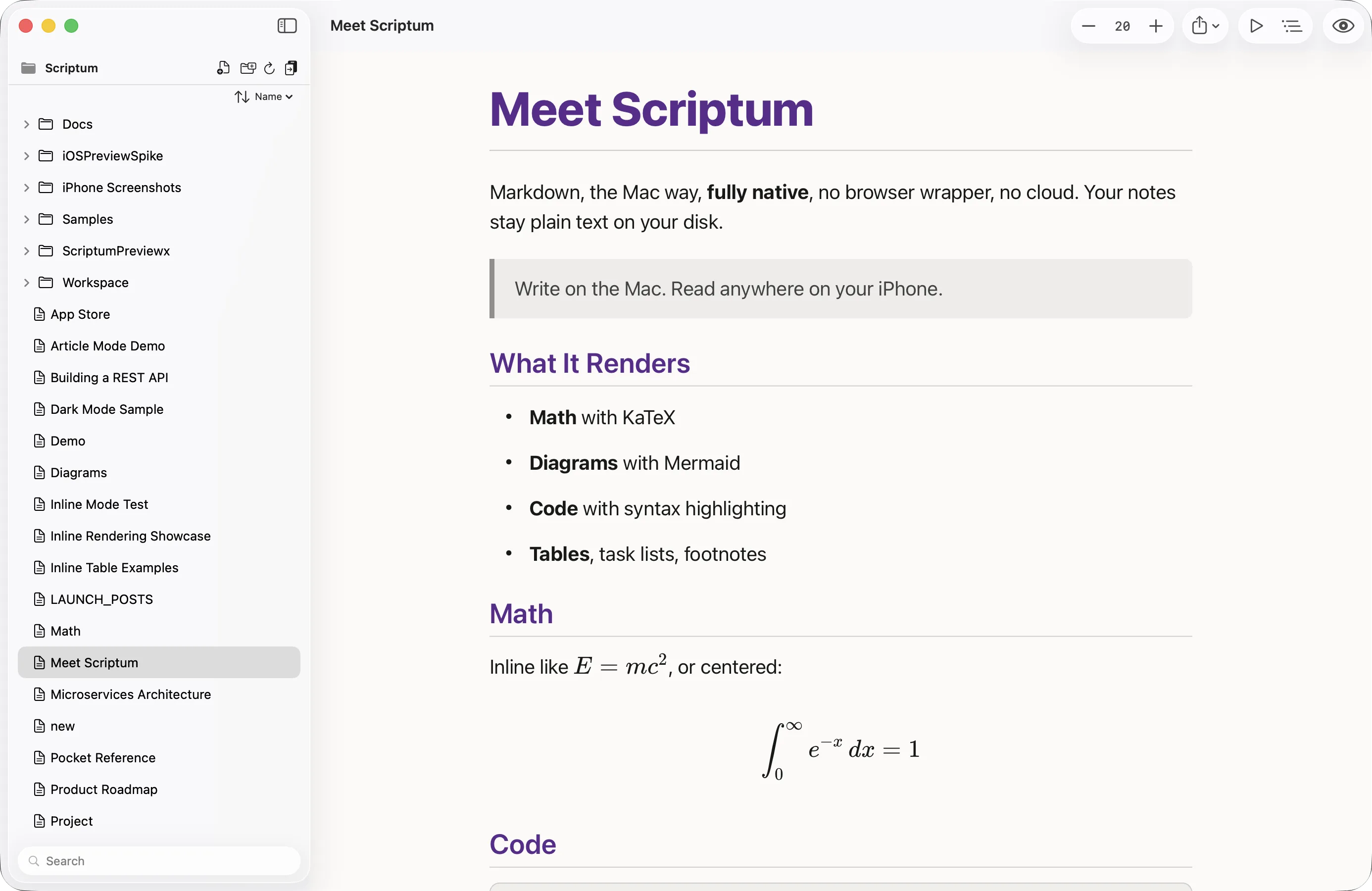Image resolution: width=1372 pixels, height=891 pixels.
Task: Click the new folder icon
Action: pyautogui.click(x=248, y=68)
